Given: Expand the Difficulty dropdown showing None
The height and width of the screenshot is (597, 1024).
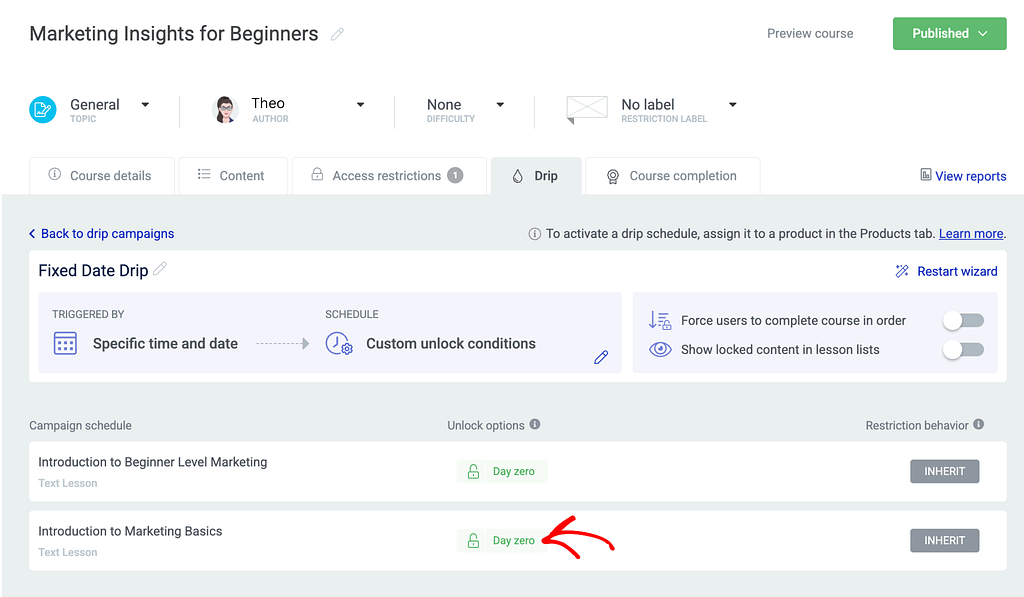Looking at the screenshot, I should pyautogui.click(x=500, y=105).
